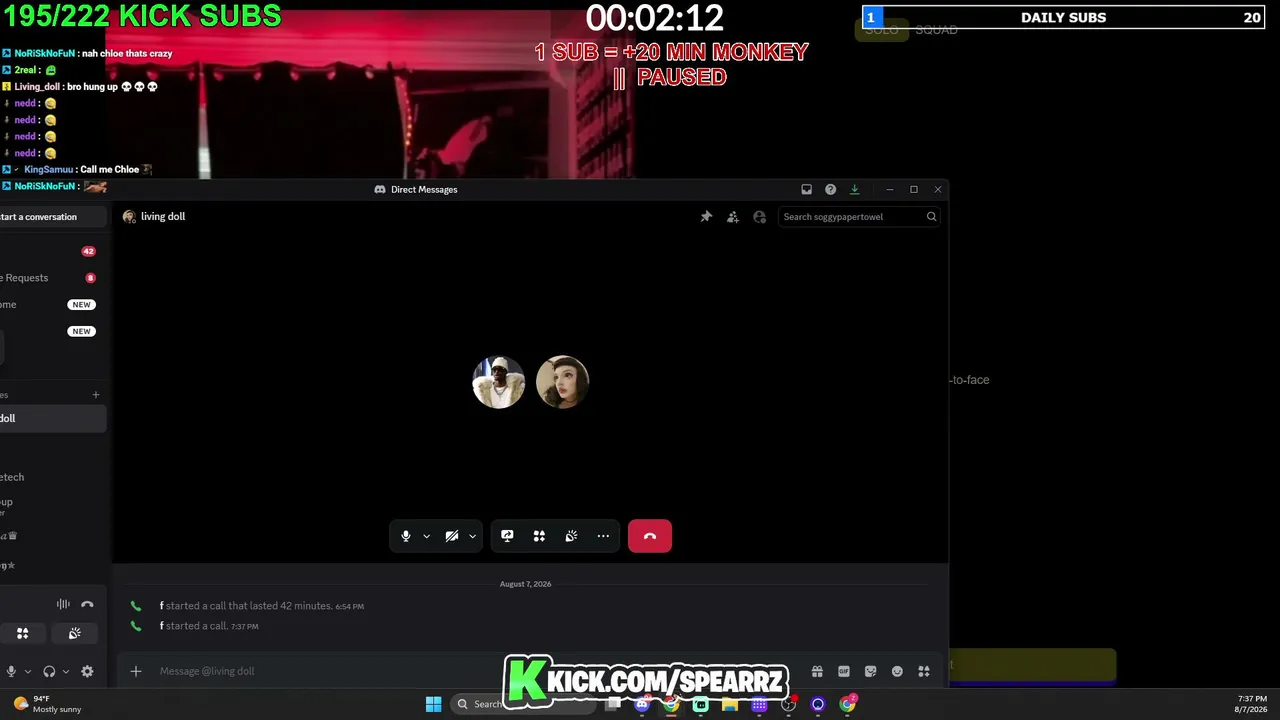This screenshot has height=720, width=1280.
Task: Toggle noise suppression in voice panel
Action: click(x=63, y=604)
